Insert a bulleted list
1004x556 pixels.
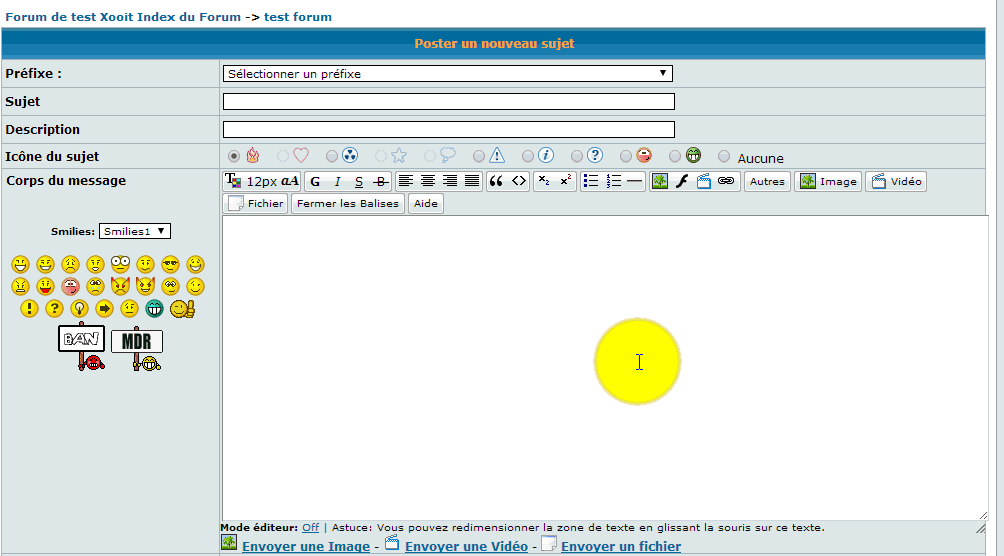point(591,181)
